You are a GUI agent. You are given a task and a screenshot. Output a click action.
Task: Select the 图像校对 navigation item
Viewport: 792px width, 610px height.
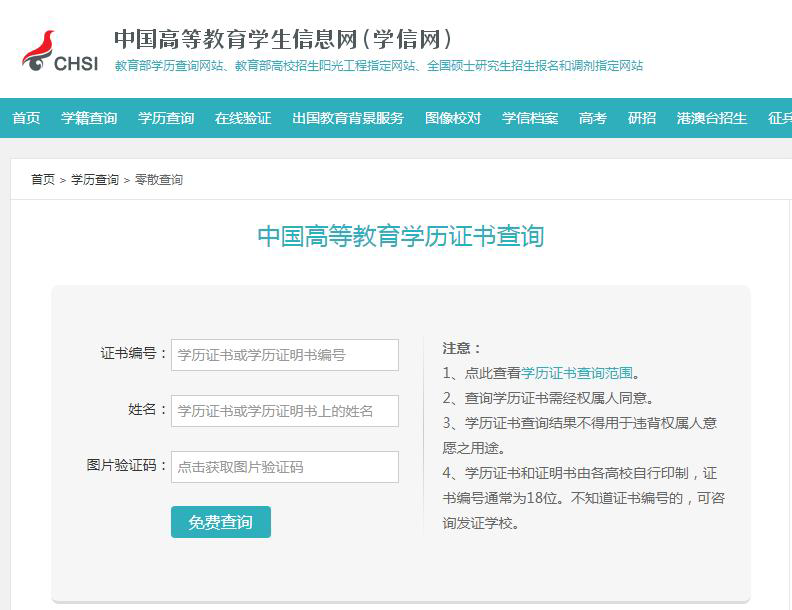453,118
